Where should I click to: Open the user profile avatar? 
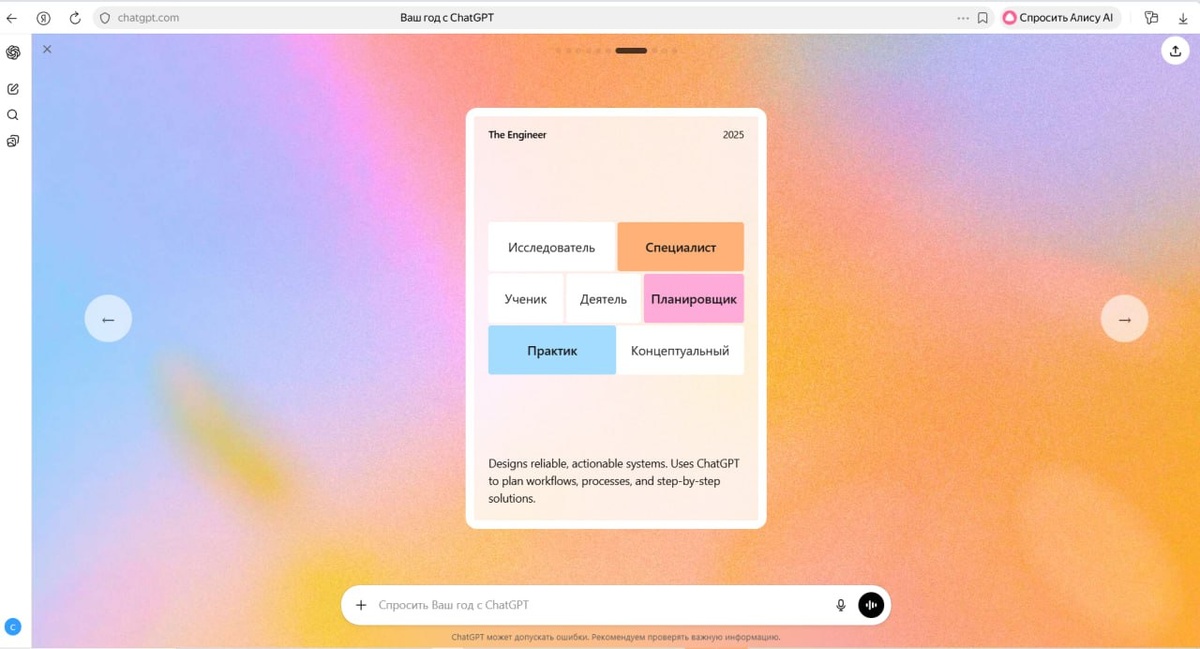tap(13, 627)
